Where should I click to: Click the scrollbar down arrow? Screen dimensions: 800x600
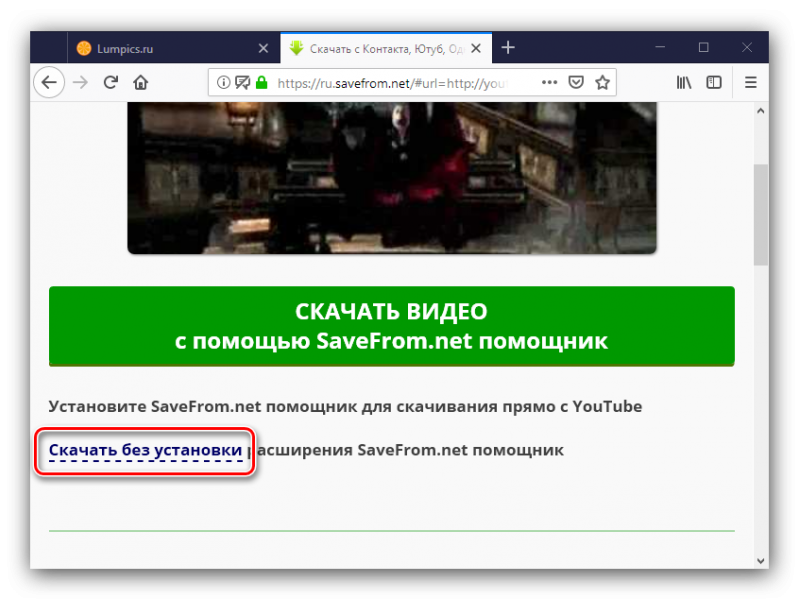[x=761, y=561]
